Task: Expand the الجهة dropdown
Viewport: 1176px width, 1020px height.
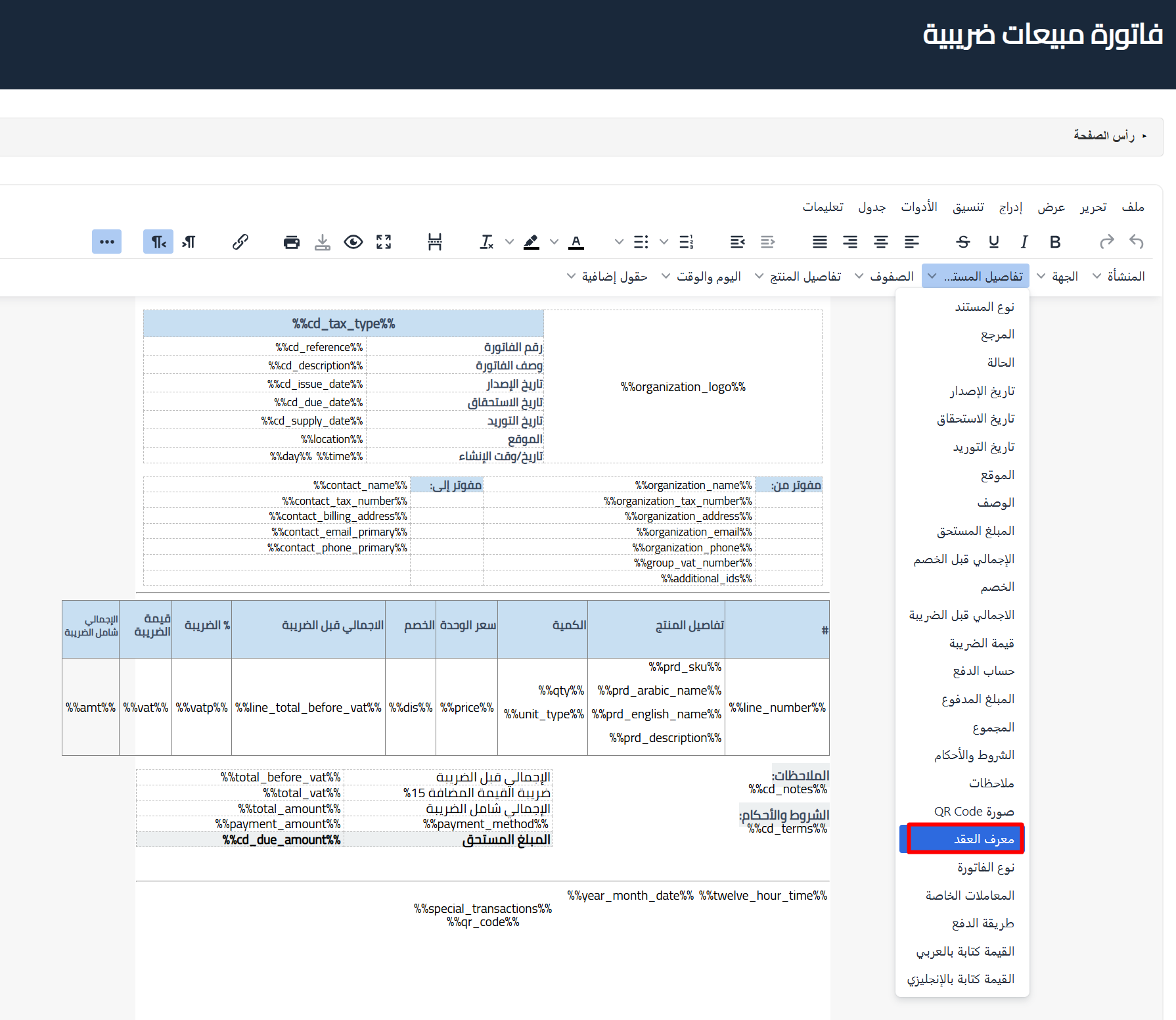Action: coord(1058,276)
